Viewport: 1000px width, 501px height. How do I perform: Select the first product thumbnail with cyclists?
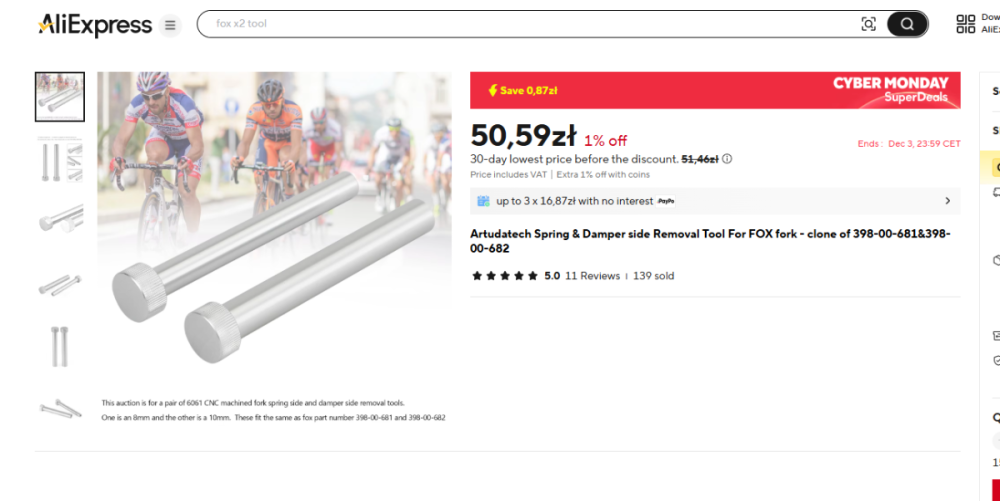[x=60, y=97]
